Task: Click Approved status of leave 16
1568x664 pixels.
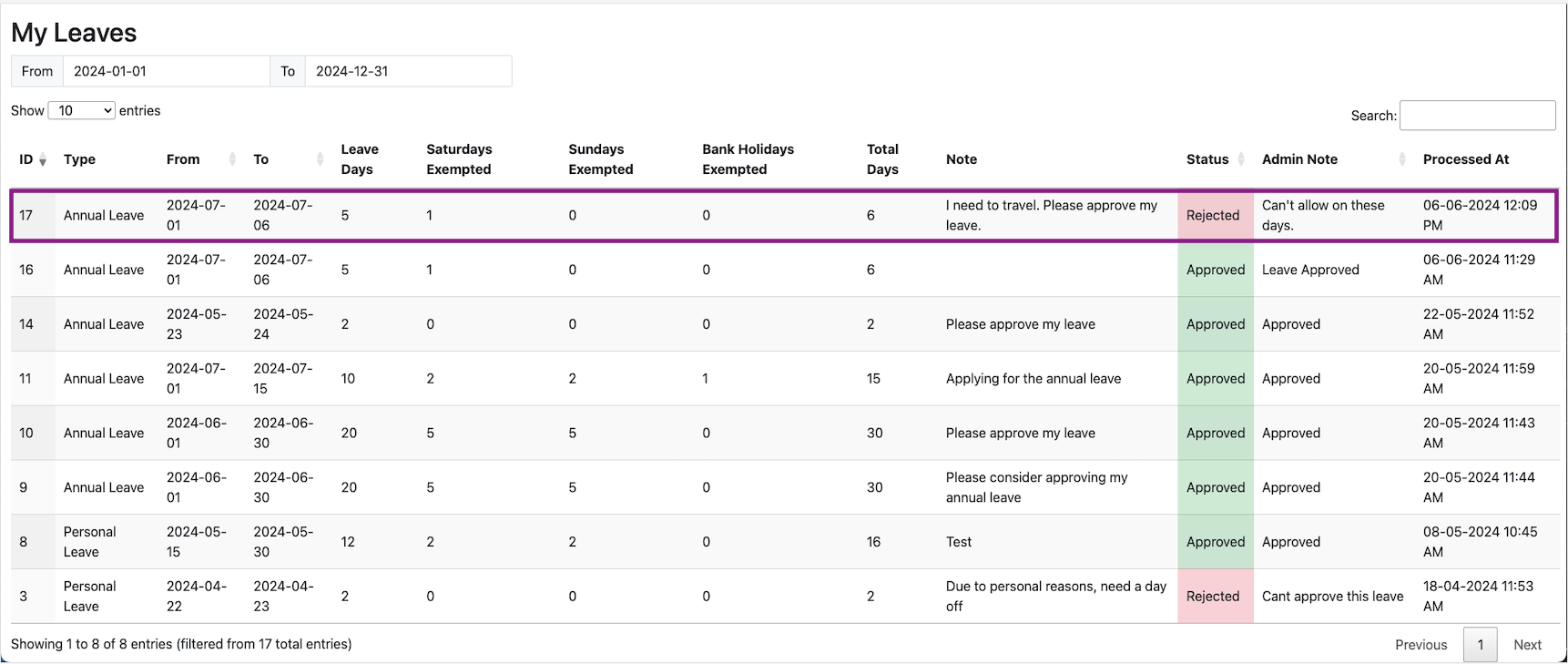Action: click(x=1215, y=270)
